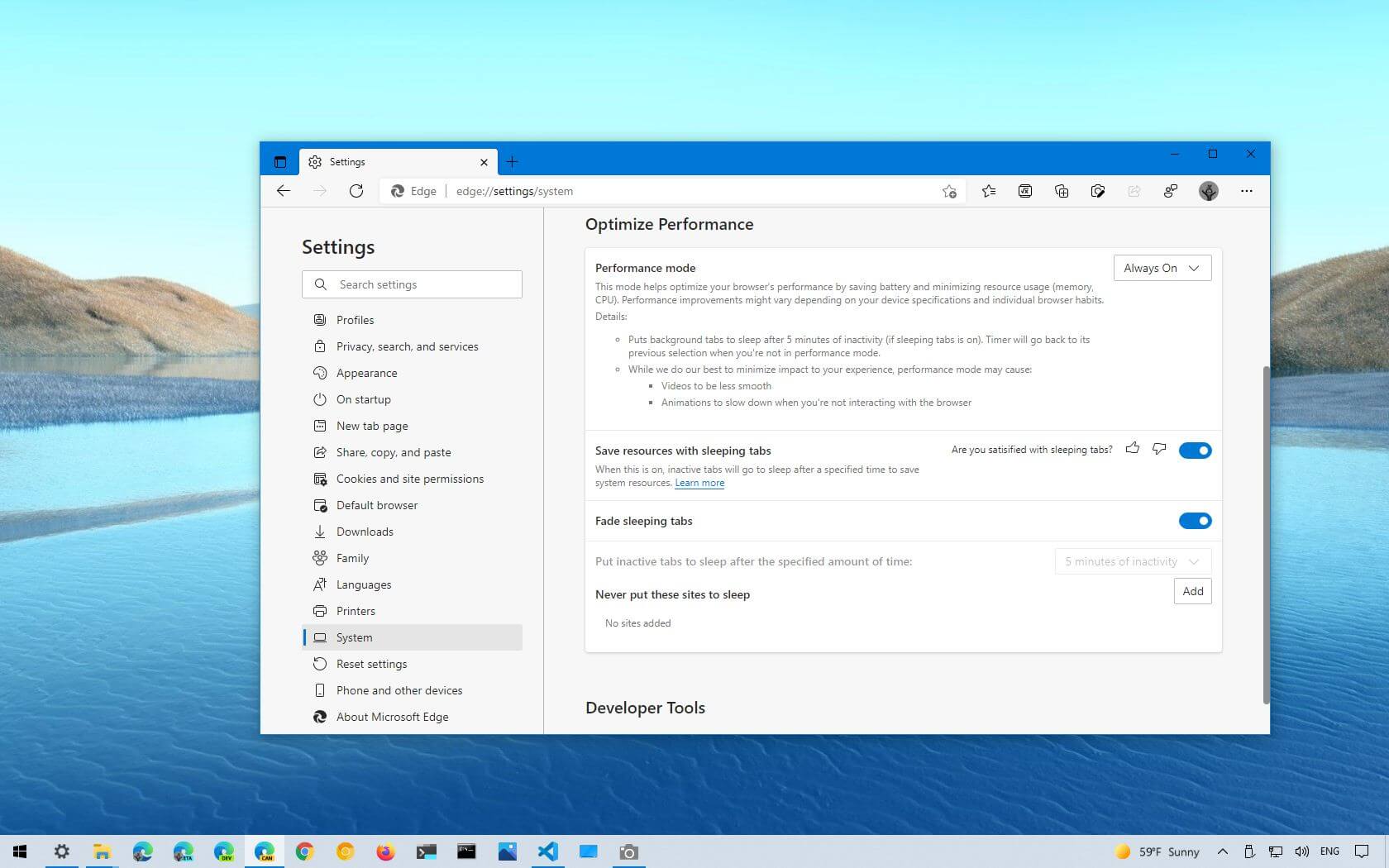Give thumbs up feedback on sleeping tabs
1389x868 pixels.
click(x=1133, y=449)
